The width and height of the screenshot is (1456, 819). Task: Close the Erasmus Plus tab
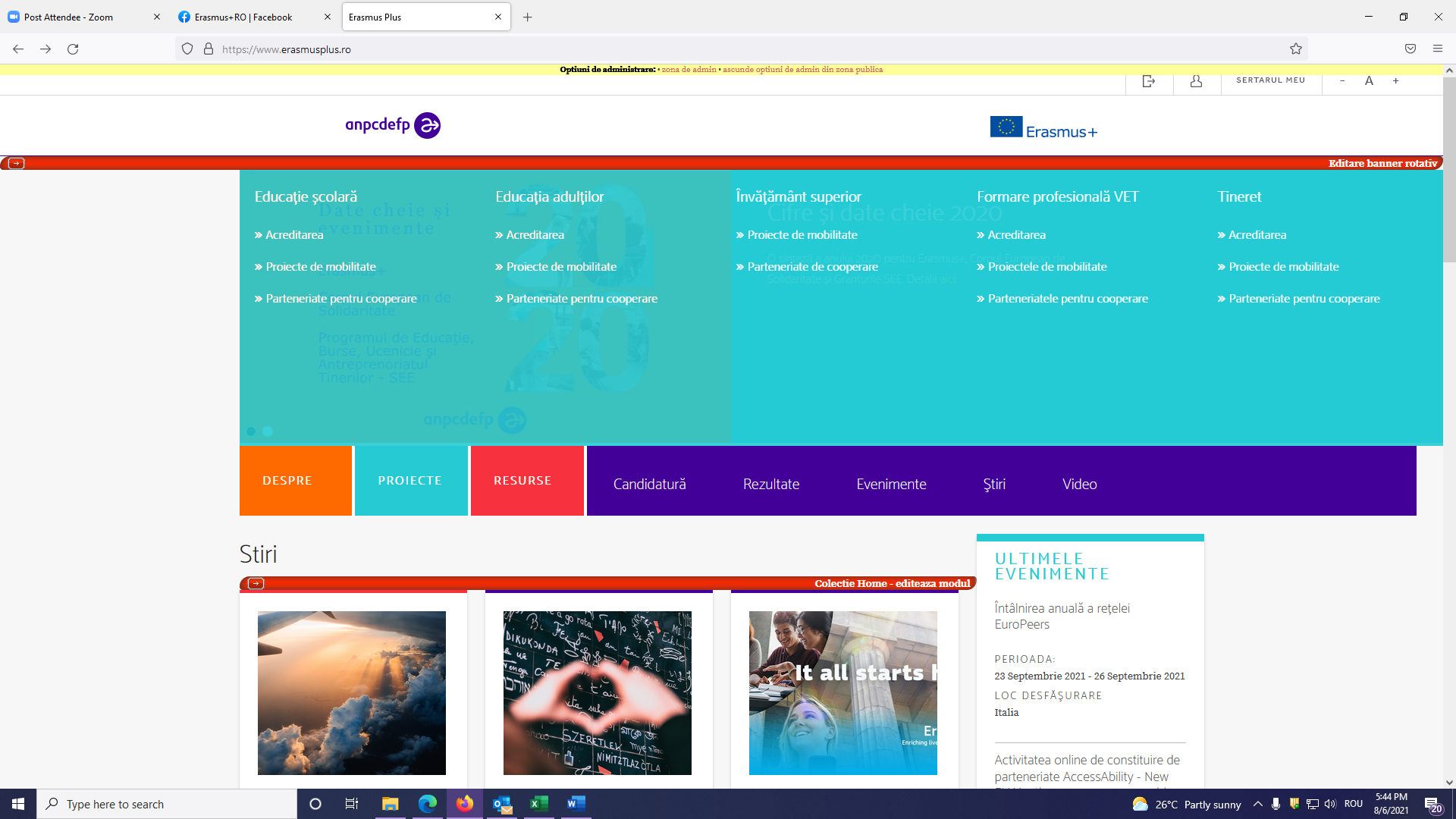pyautogui.click(x=498, y=17)
